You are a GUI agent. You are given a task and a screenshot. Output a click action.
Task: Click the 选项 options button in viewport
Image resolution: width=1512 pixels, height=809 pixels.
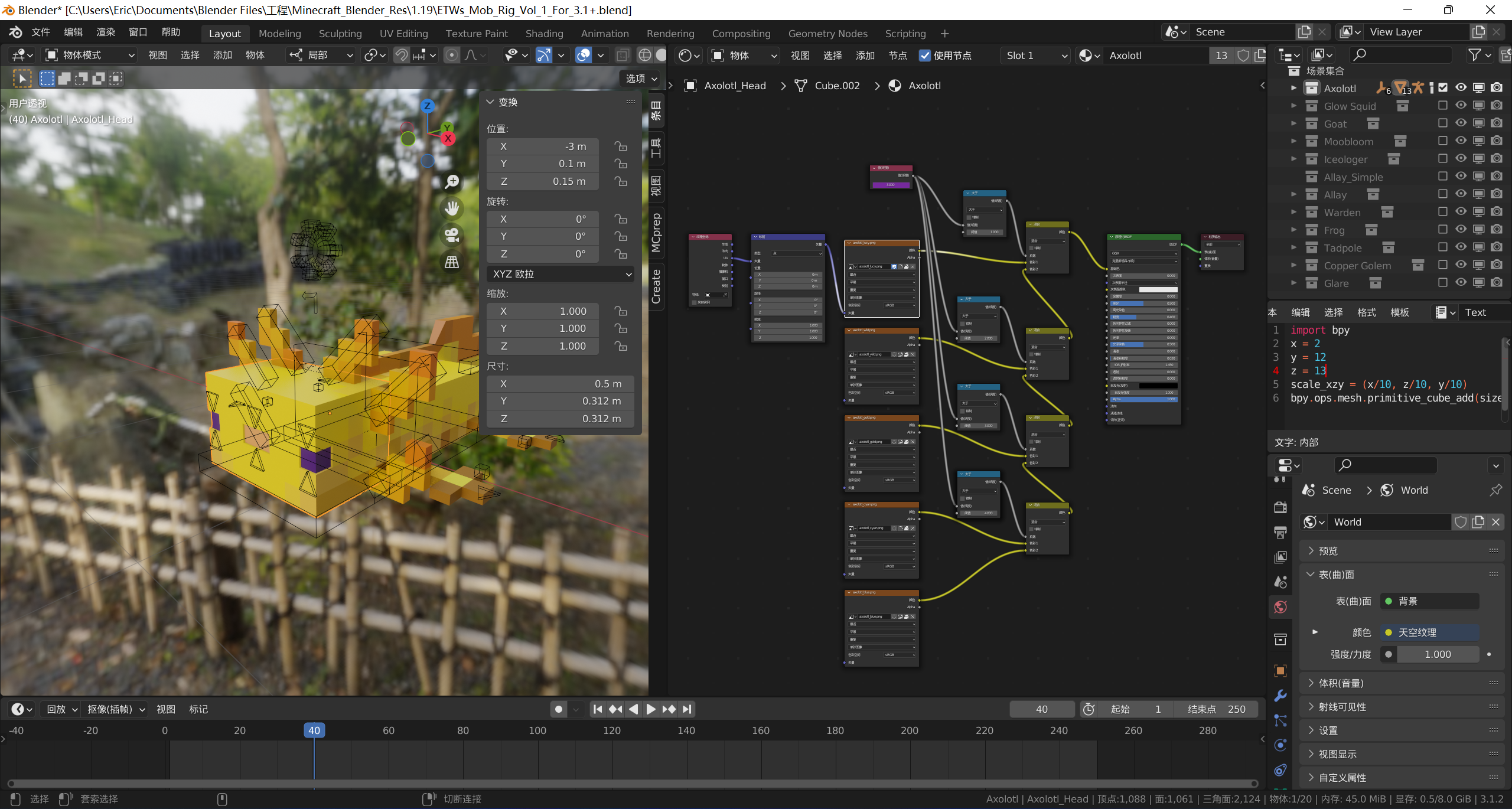(x=641, y=79)
